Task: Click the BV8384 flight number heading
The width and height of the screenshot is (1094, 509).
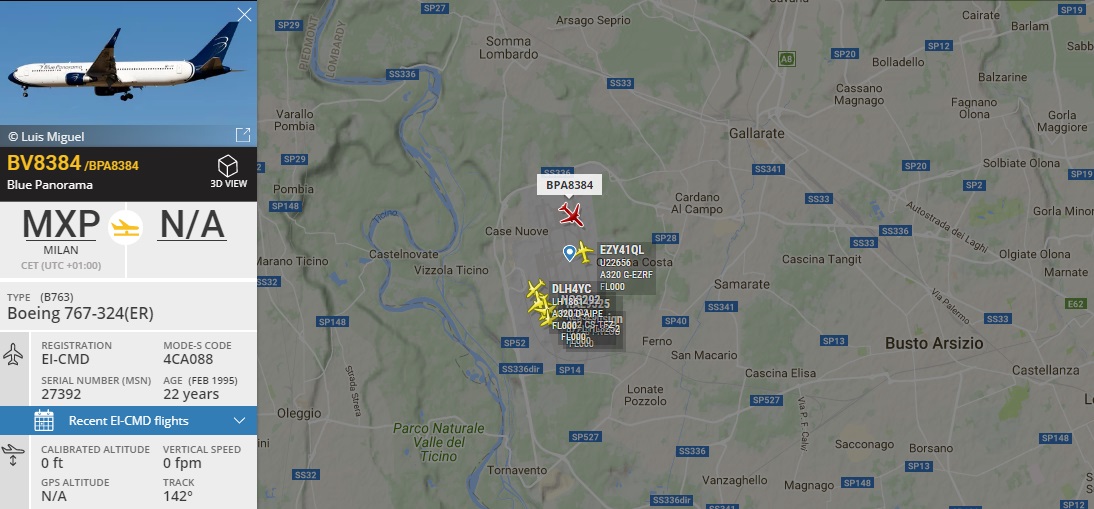Action: click(44, 163)
